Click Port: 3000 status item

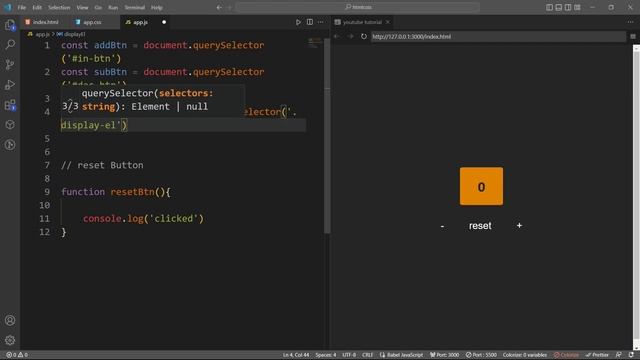click(444, 355)
